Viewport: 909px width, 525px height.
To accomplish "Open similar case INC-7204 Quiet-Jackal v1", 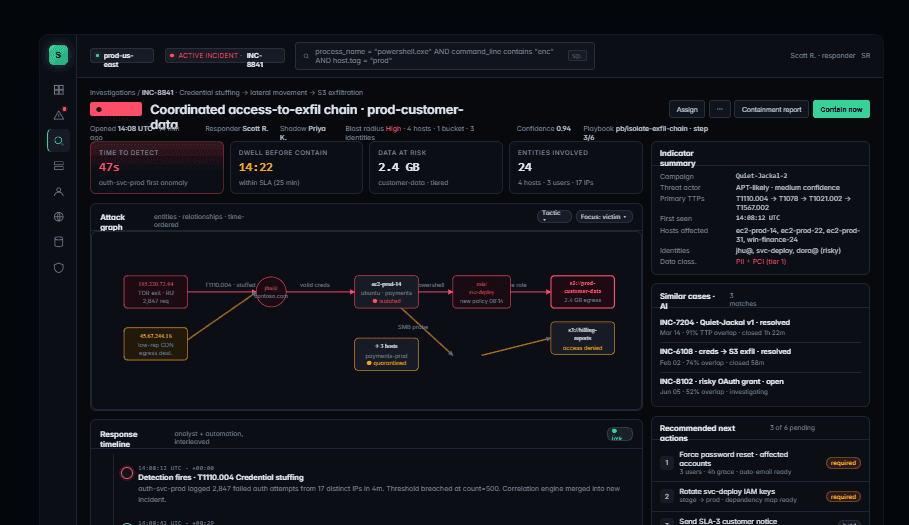I will click(x=760, y=327).
